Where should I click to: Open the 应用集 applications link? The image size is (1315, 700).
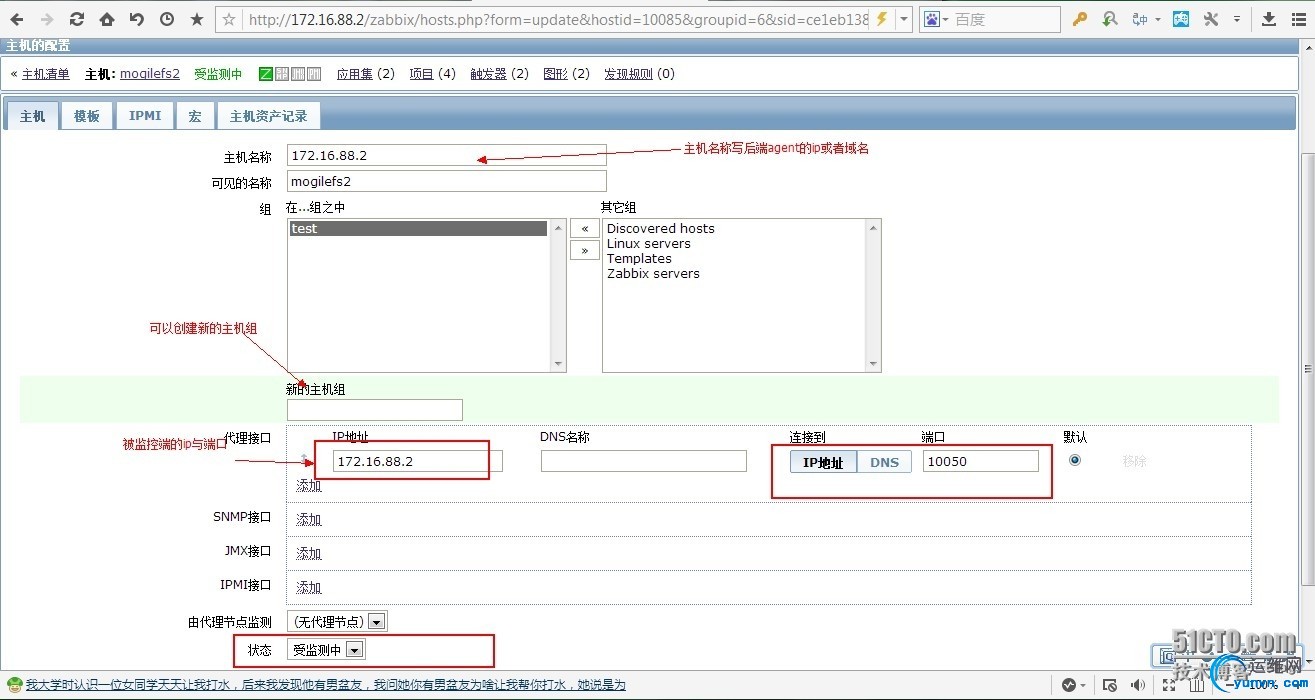pyautogui.click(x=355, y=74)
